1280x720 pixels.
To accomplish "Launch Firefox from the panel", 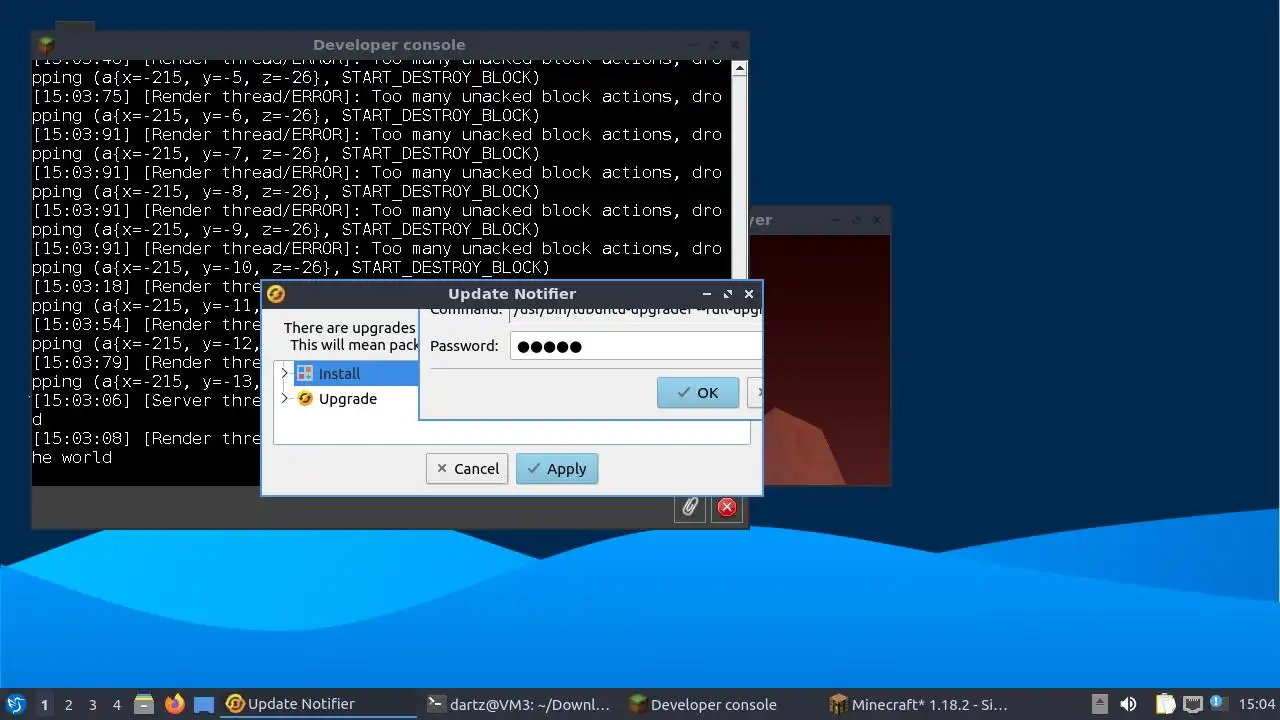I will [174, 704].
